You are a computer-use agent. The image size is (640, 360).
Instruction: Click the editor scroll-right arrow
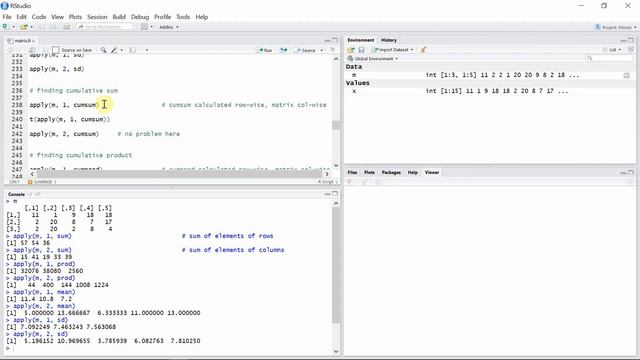(327, 174)
